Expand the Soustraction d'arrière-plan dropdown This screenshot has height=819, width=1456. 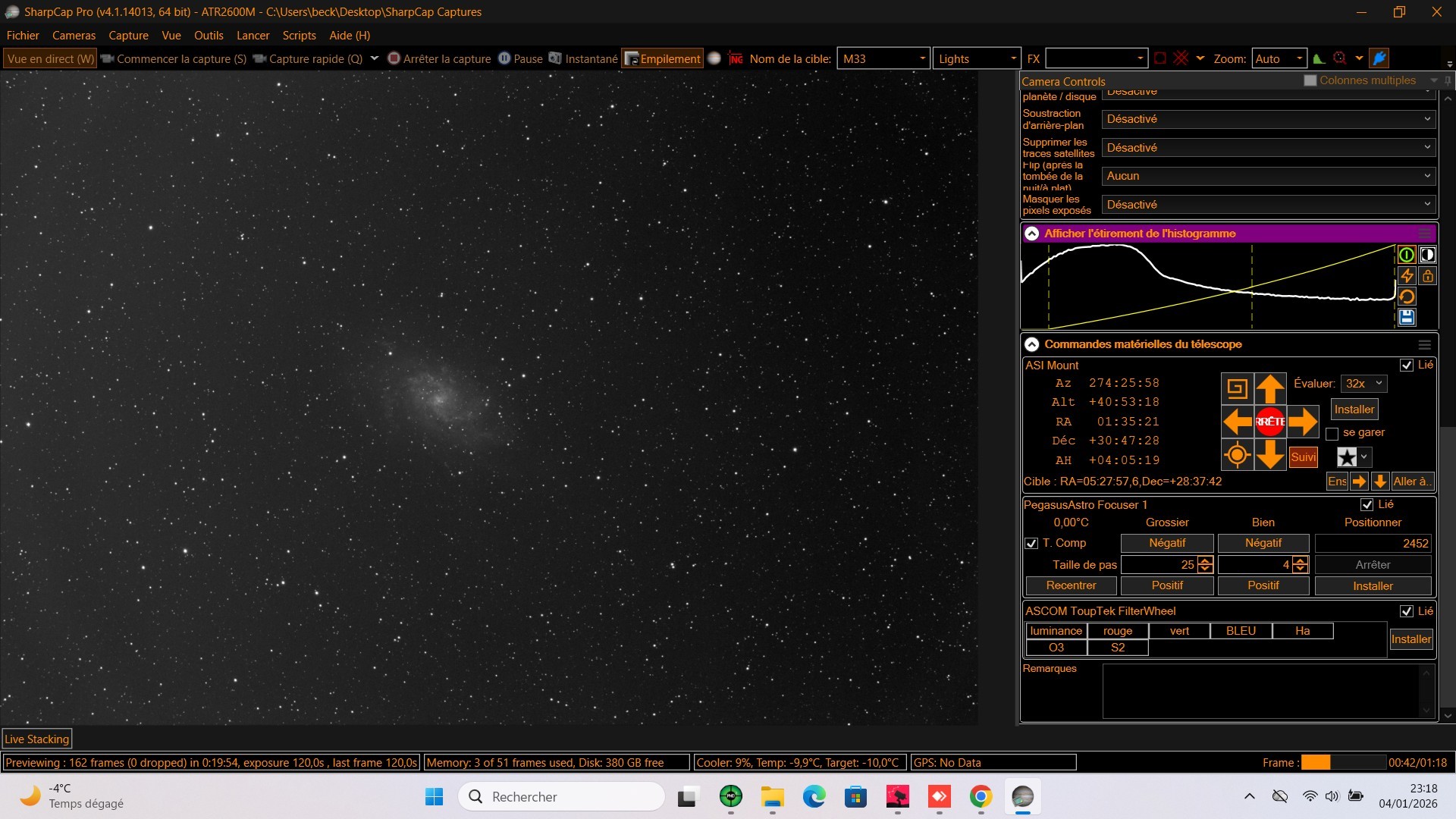click(1268, 119)
